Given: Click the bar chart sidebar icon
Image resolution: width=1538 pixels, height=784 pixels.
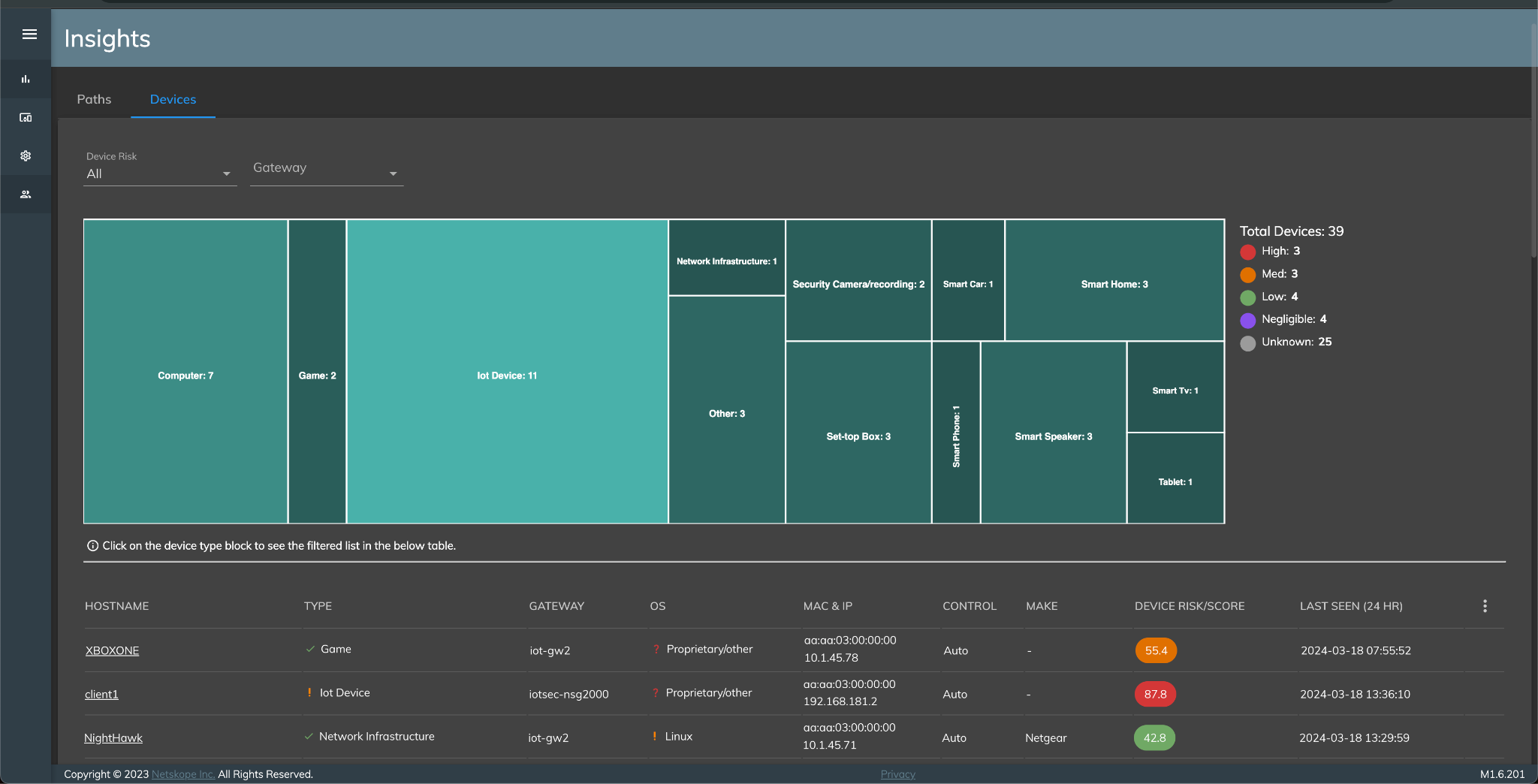Looking at the screenshot, I should (x=26, y=79).
